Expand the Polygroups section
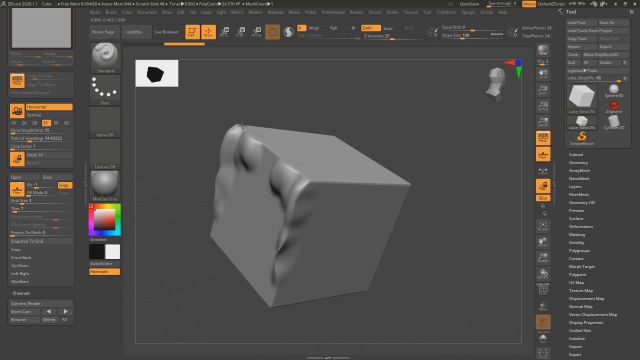Image resolution: width=640 pixels, height=360 pixels. pos(579,251)
